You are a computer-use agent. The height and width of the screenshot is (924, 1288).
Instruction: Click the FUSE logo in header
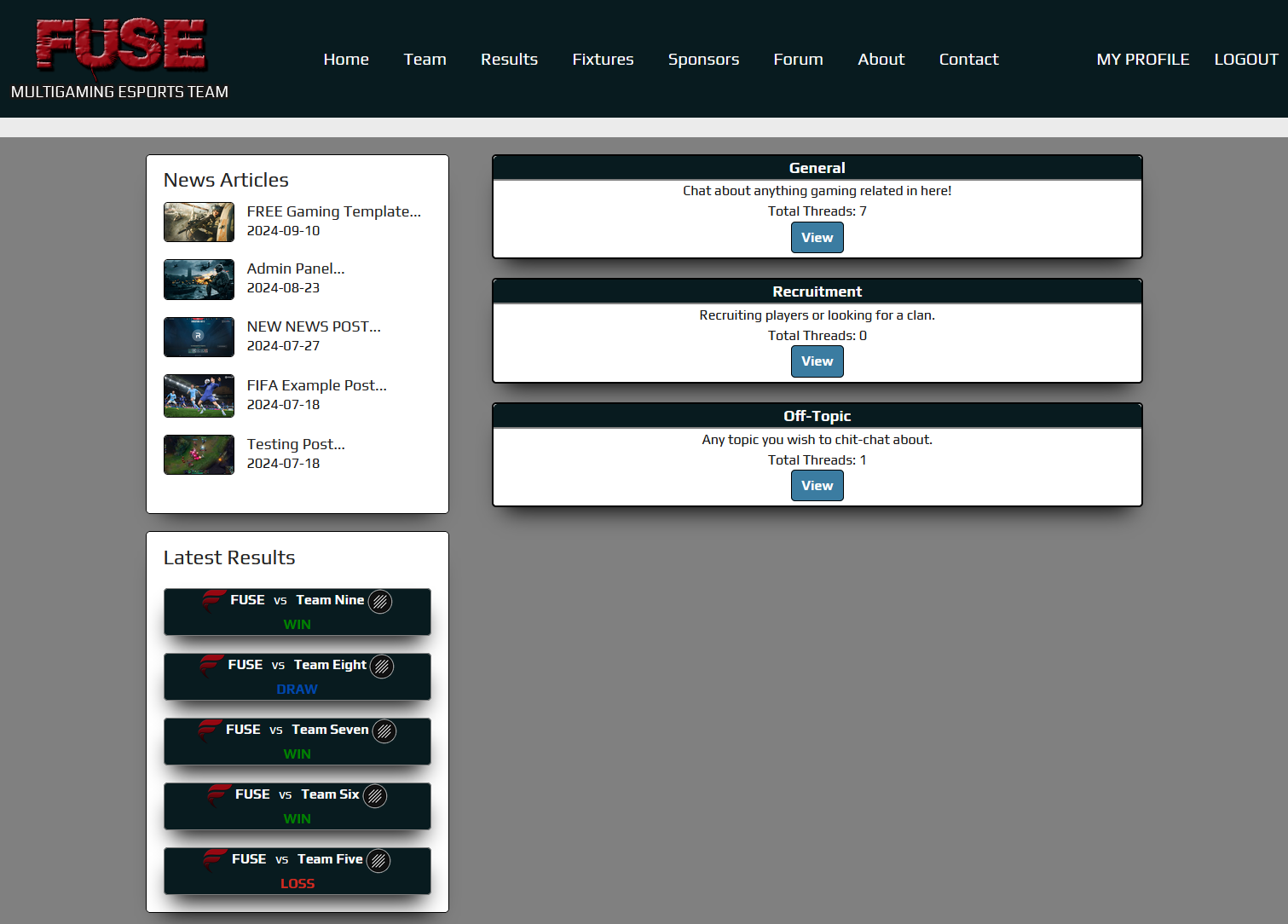pyautogui.click(x=120, y=44)
